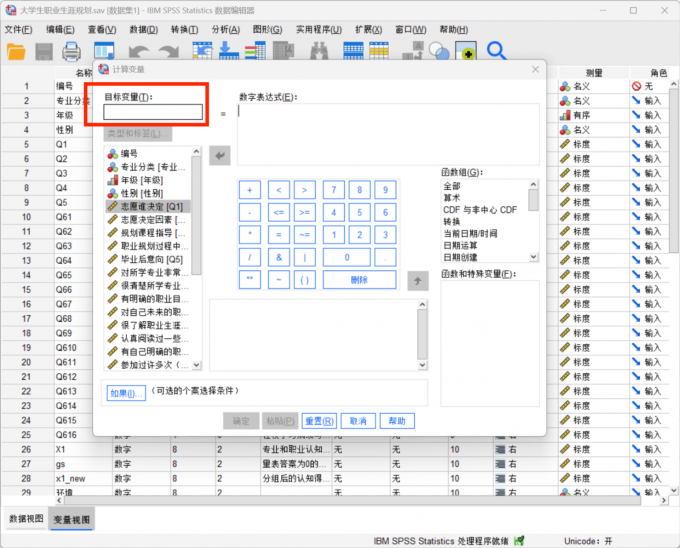Image resolution: width=680 pixels, height=548 pixels.
Task: Click the Show all variables icon
Action: 466,51
